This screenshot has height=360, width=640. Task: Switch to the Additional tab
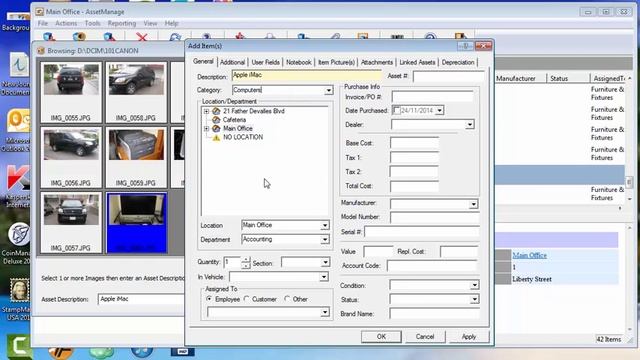(x=232, y=62)
